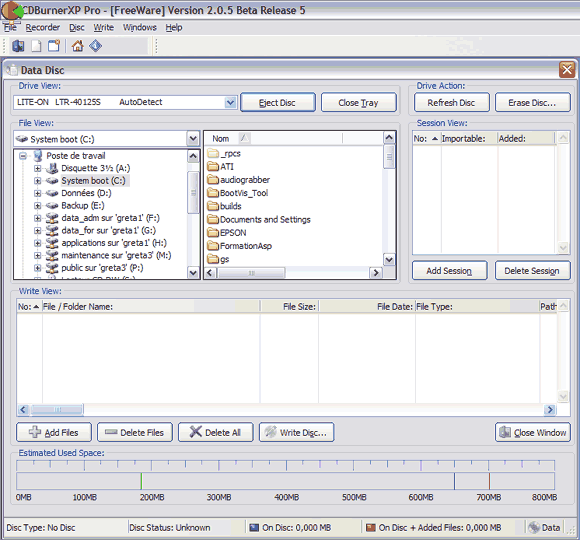The height and width of the screenshot is (540, 580).
Task: Click the Delete All button
Action: [x=216, y=432]
